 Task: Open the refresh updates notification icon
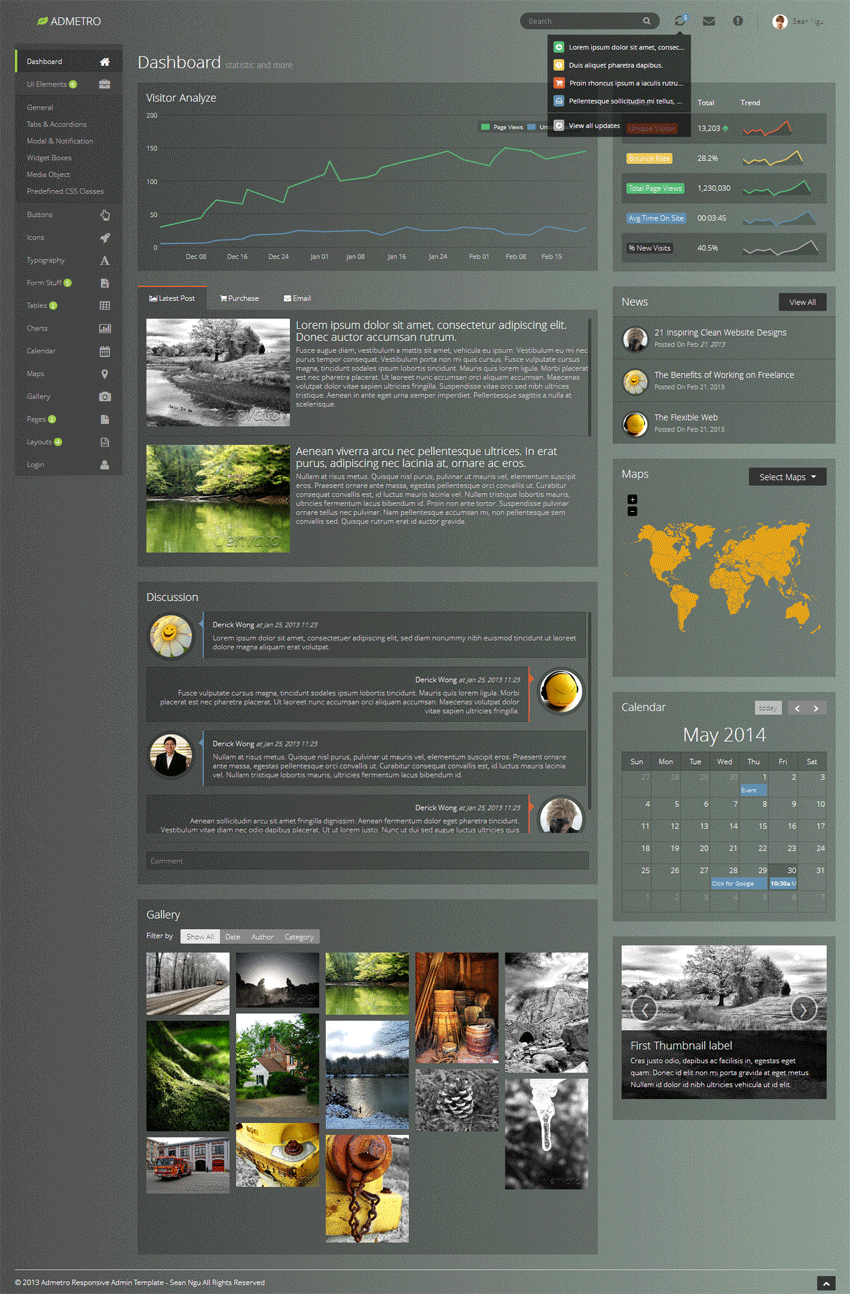pos(680,21)
